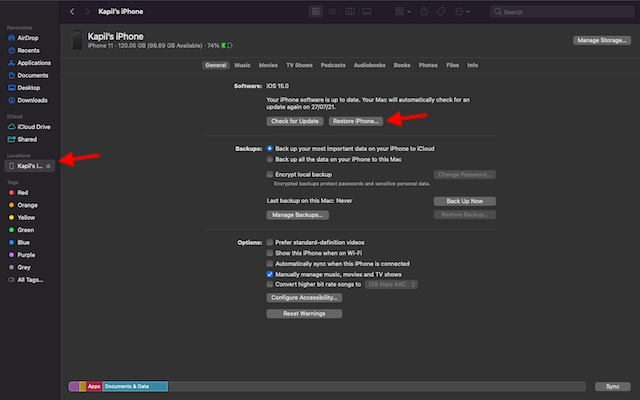Open the Recents sidebar item

tap(26, 48)
